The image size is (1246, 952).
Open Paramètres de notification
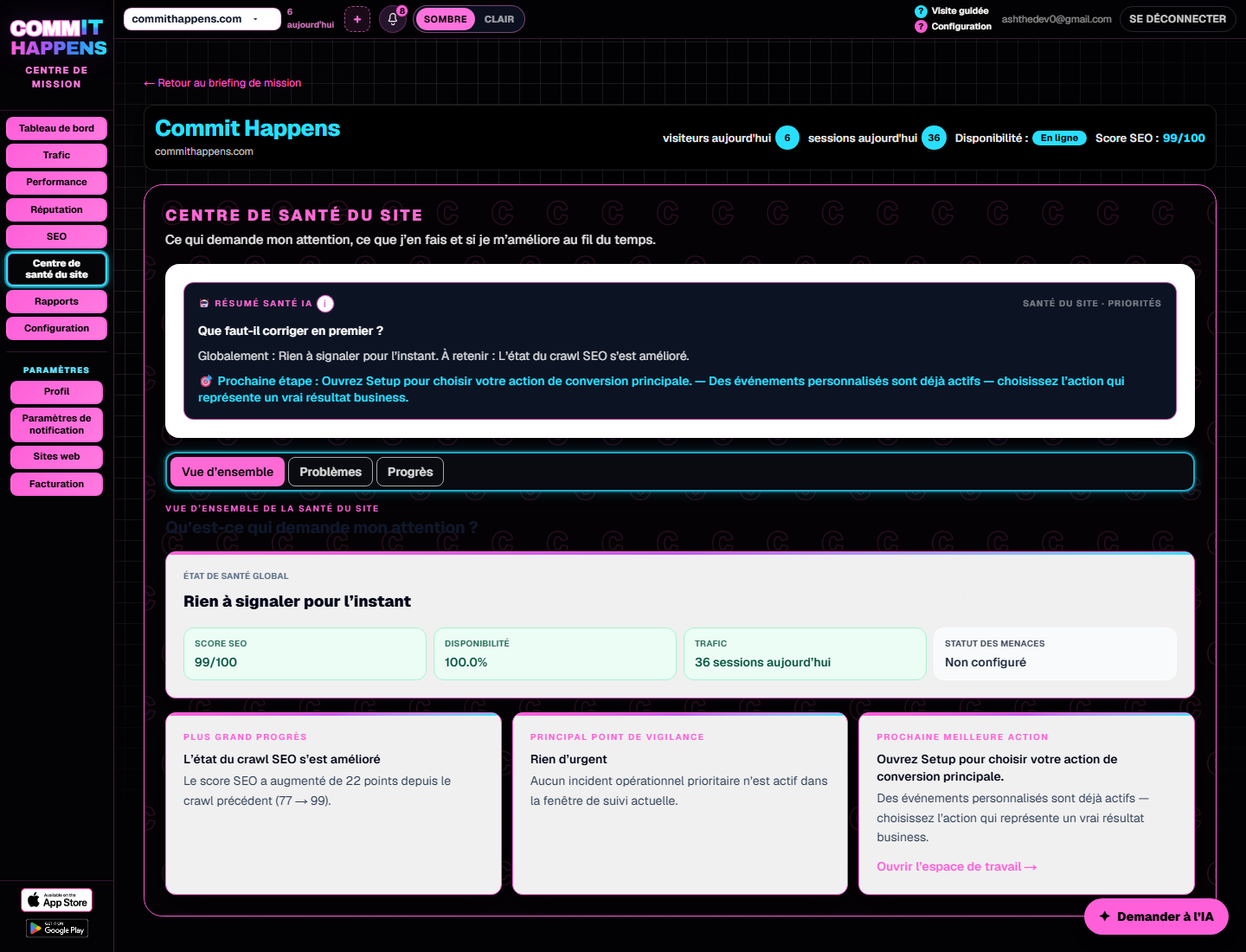56,424
